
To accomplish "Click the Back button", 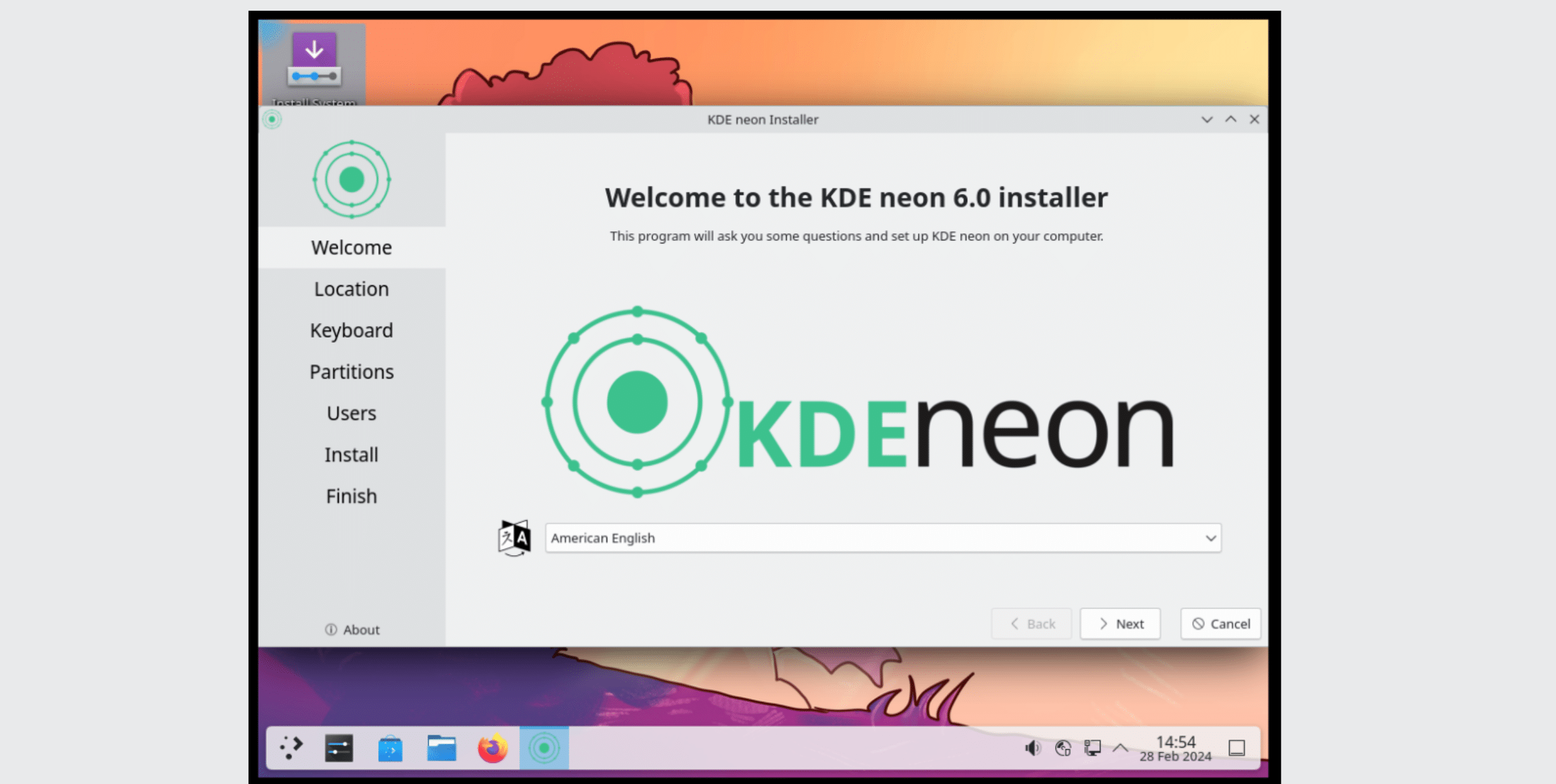I will pos(1032,624).
